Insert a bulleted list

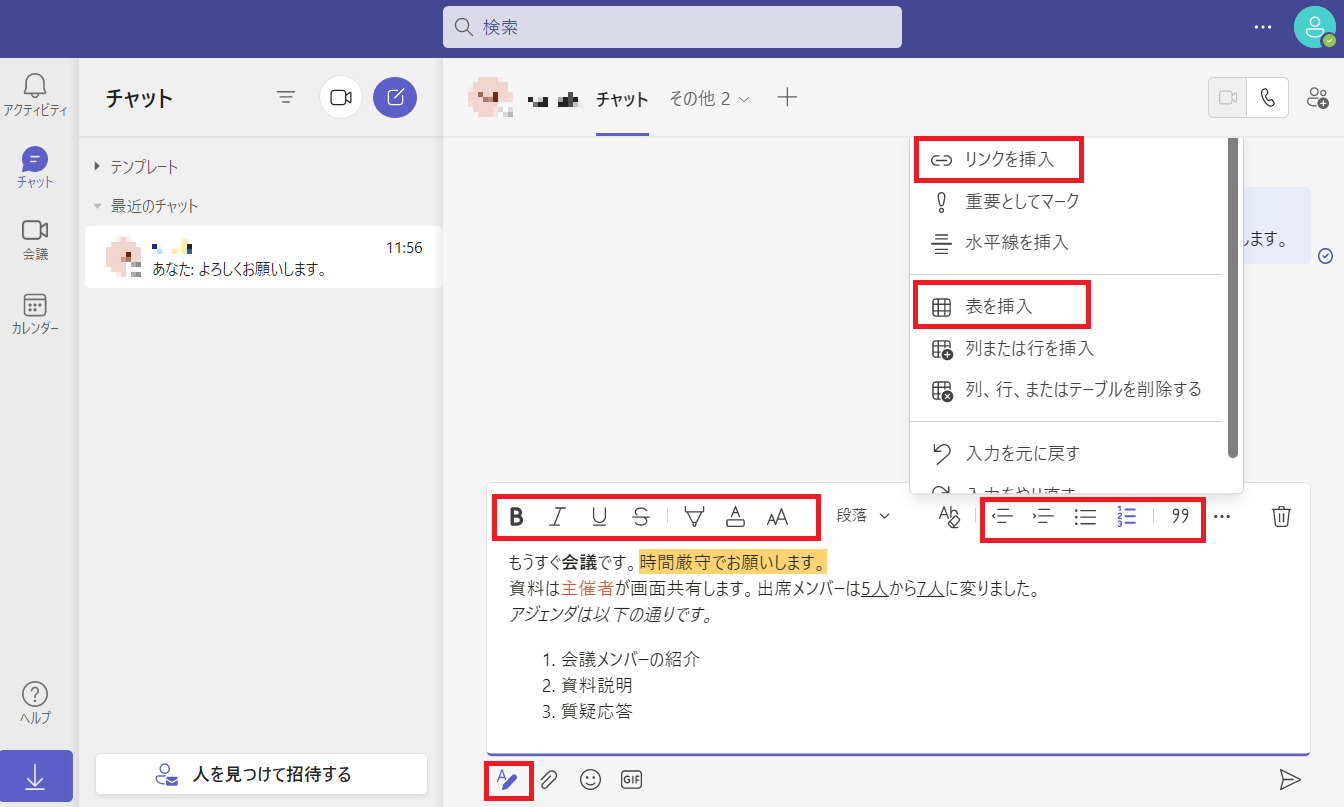[x=1085, y=517]
